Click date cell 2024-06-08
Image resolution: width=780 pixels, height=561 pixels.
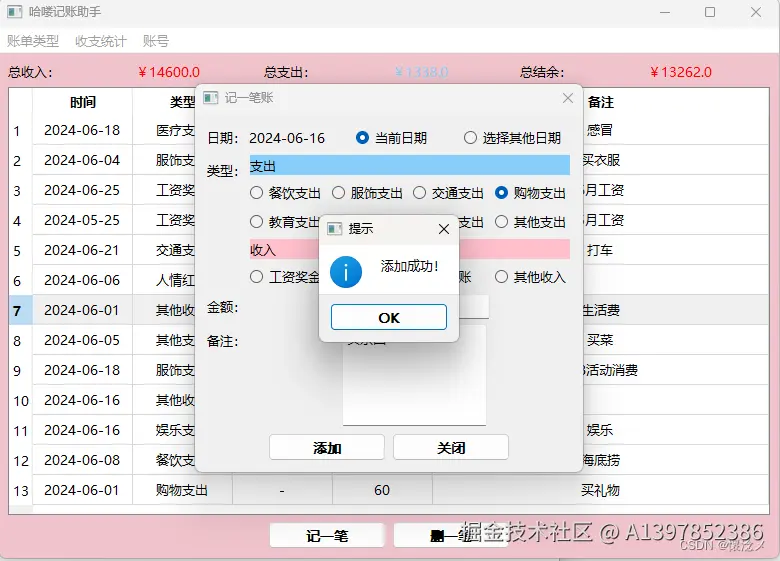click(x=83, y=460)
